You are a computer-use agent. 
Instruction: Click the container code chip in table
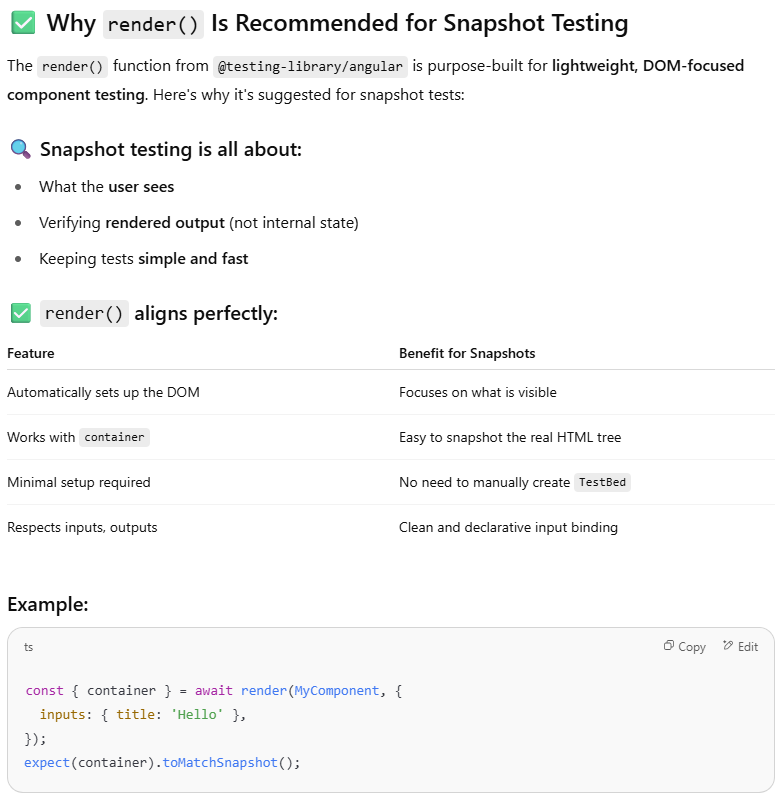tap(114, 437)
